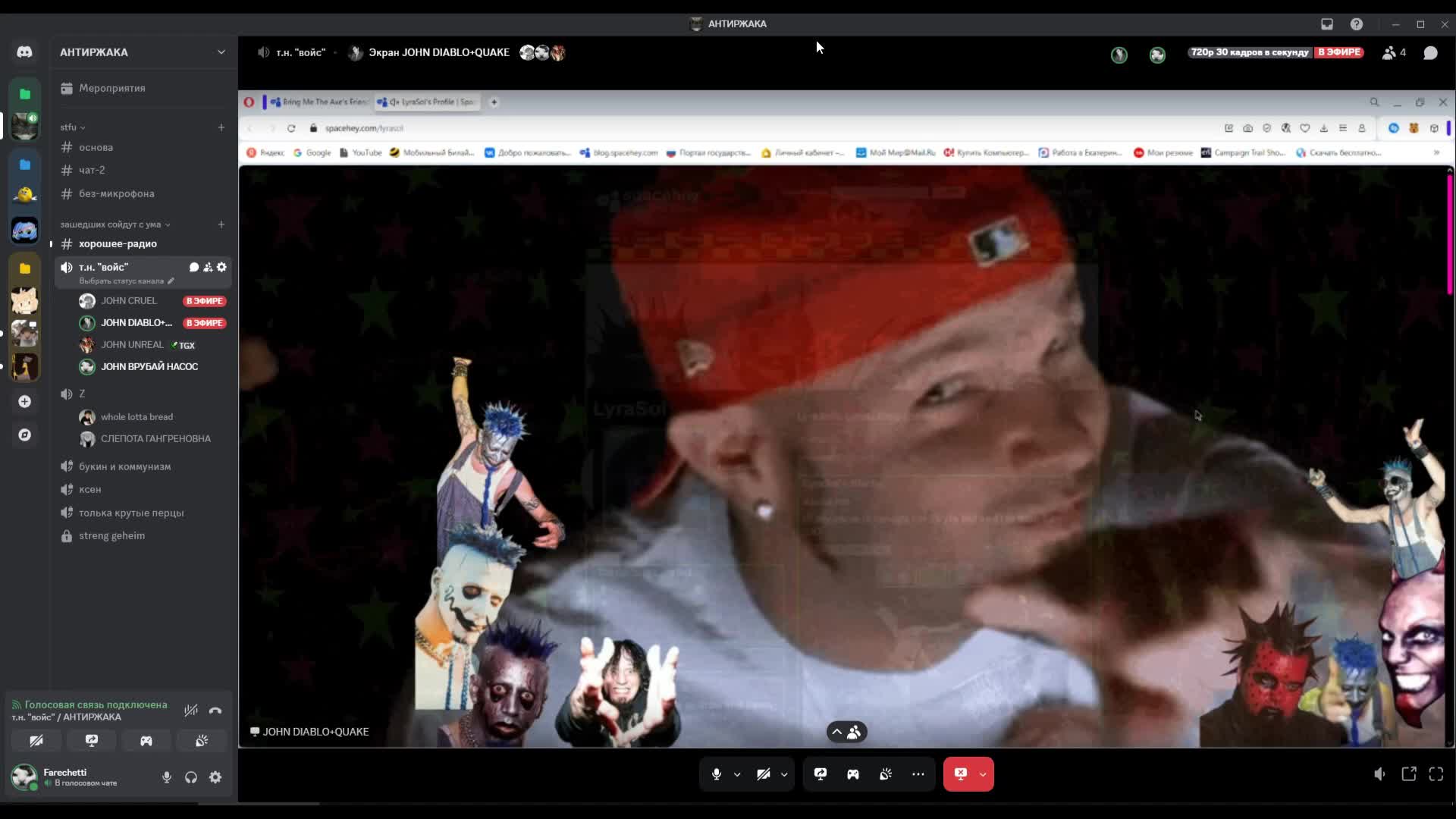Join the Z voice channel
Screen dimensions: 1456x819
click(143, 394)
